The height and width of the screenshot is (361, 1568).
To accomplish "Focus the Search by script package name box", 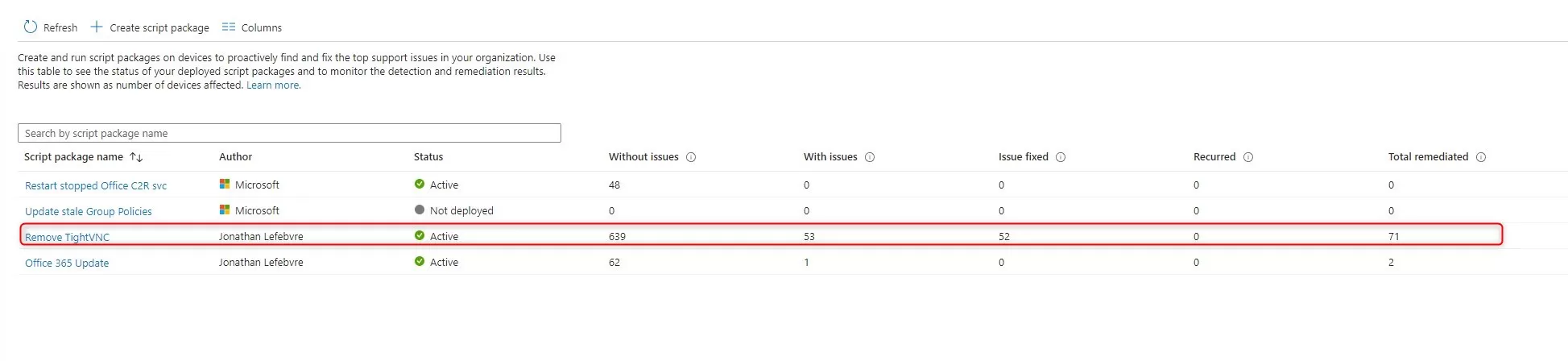I will [x=289, y=133].
